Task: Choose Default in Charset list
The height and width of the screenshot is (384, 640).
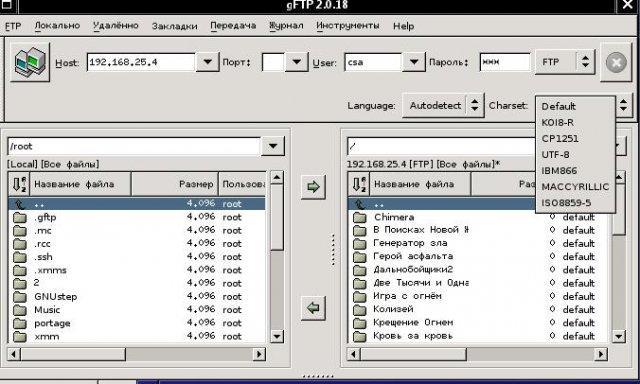Action: click(575, 107)
